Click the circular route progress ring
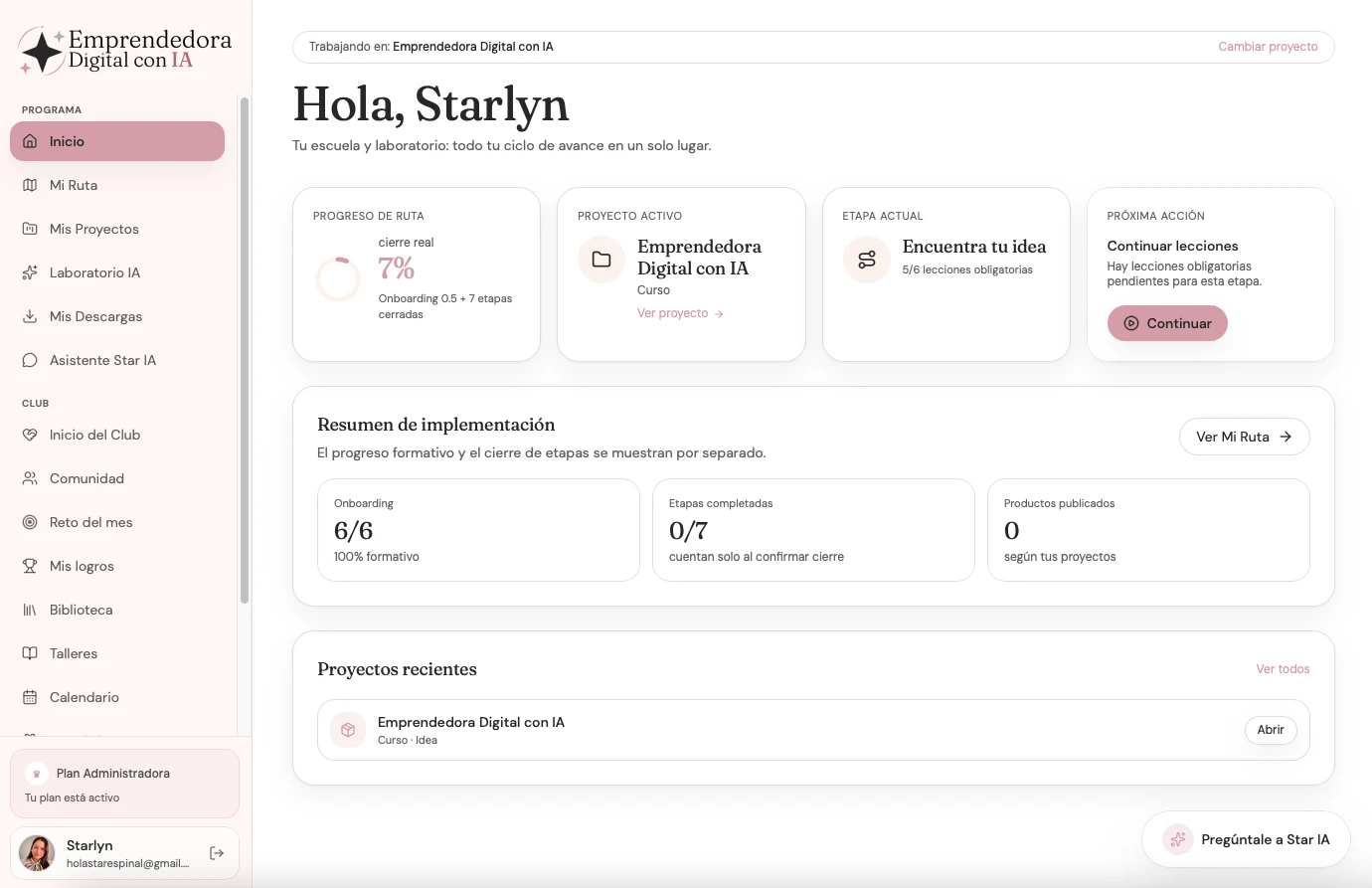Viewport: 1372px width, 888px height. pos(338,279)
